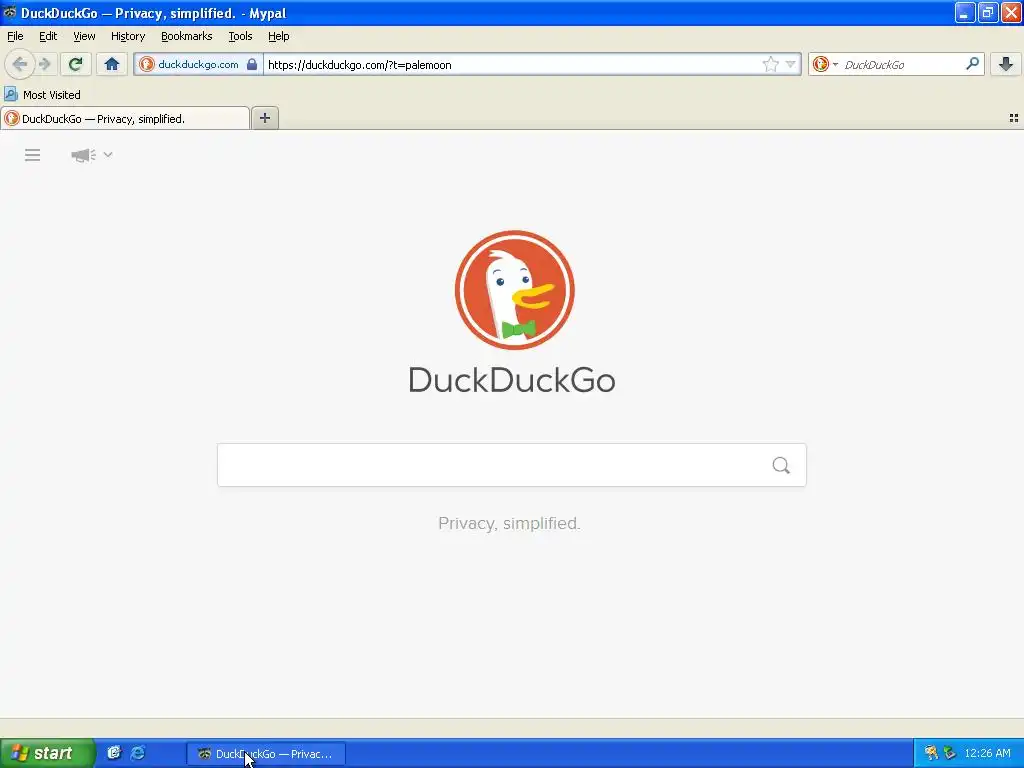Click the duckduckgo.com identity label
1024x768 pixels.
(x=198, y=64)
